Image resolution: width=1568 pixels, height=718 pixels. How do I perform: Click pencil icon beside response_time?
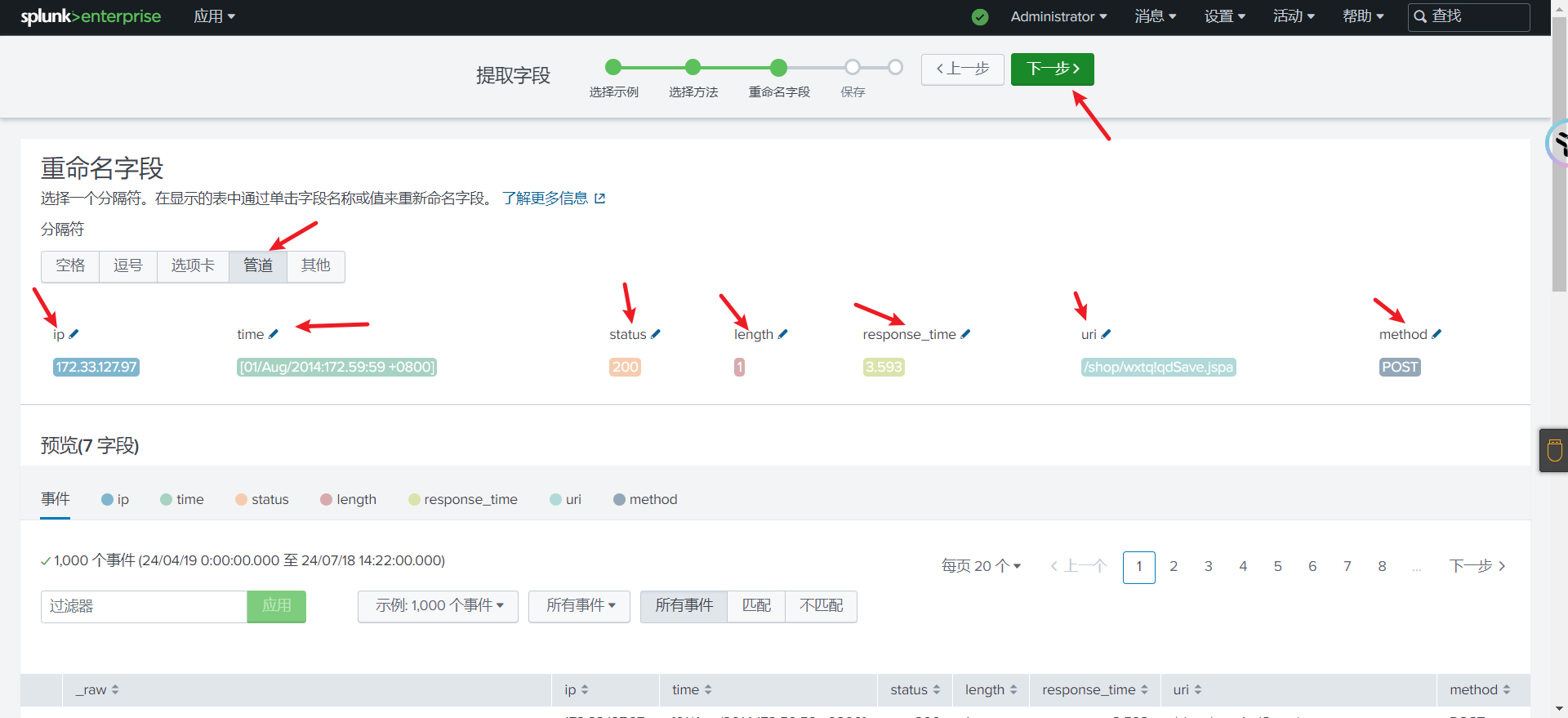coord(965,334)
